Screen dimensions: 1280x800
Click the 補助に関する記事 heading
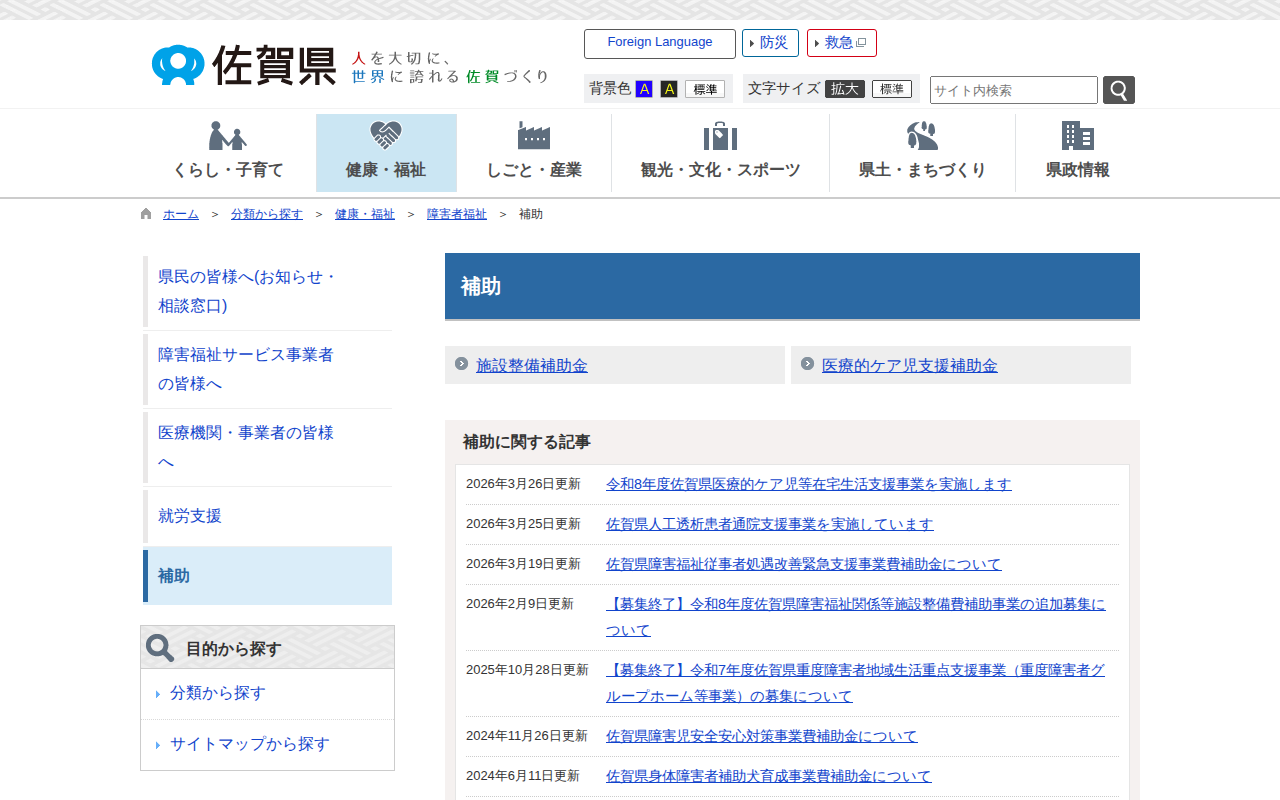coord(526,442)
